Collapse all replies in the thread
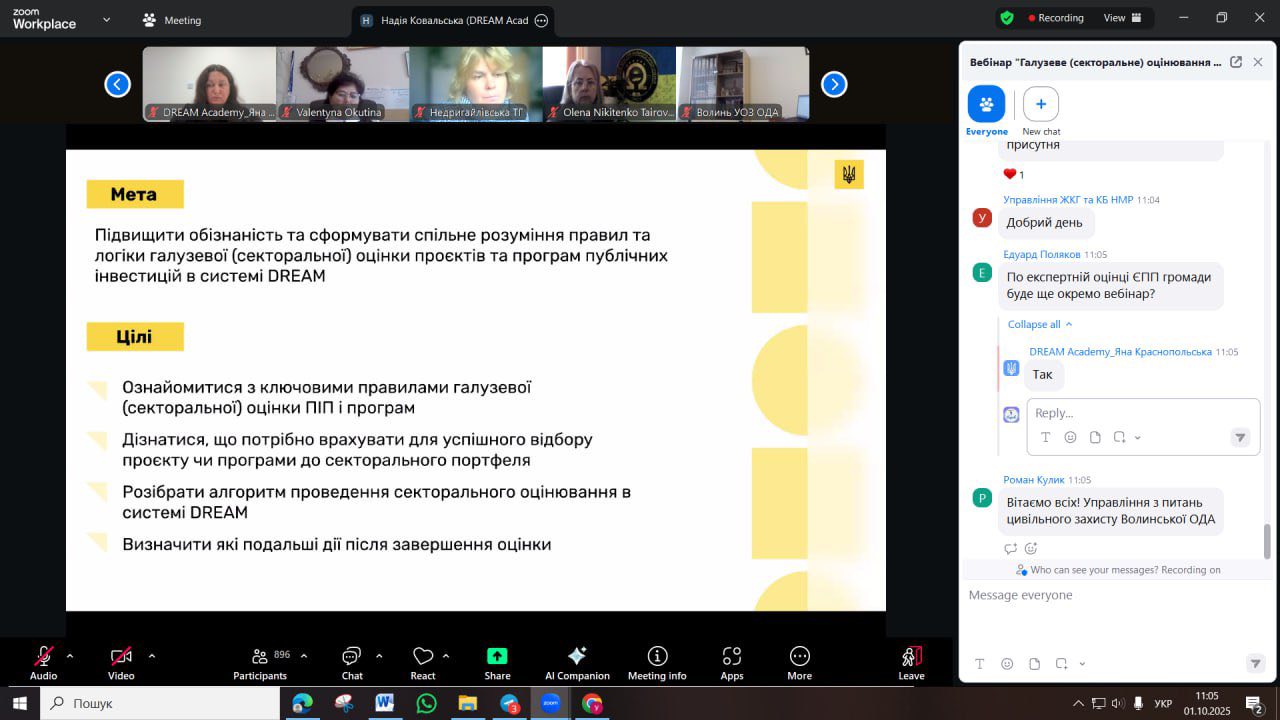 pos(1040,324)
